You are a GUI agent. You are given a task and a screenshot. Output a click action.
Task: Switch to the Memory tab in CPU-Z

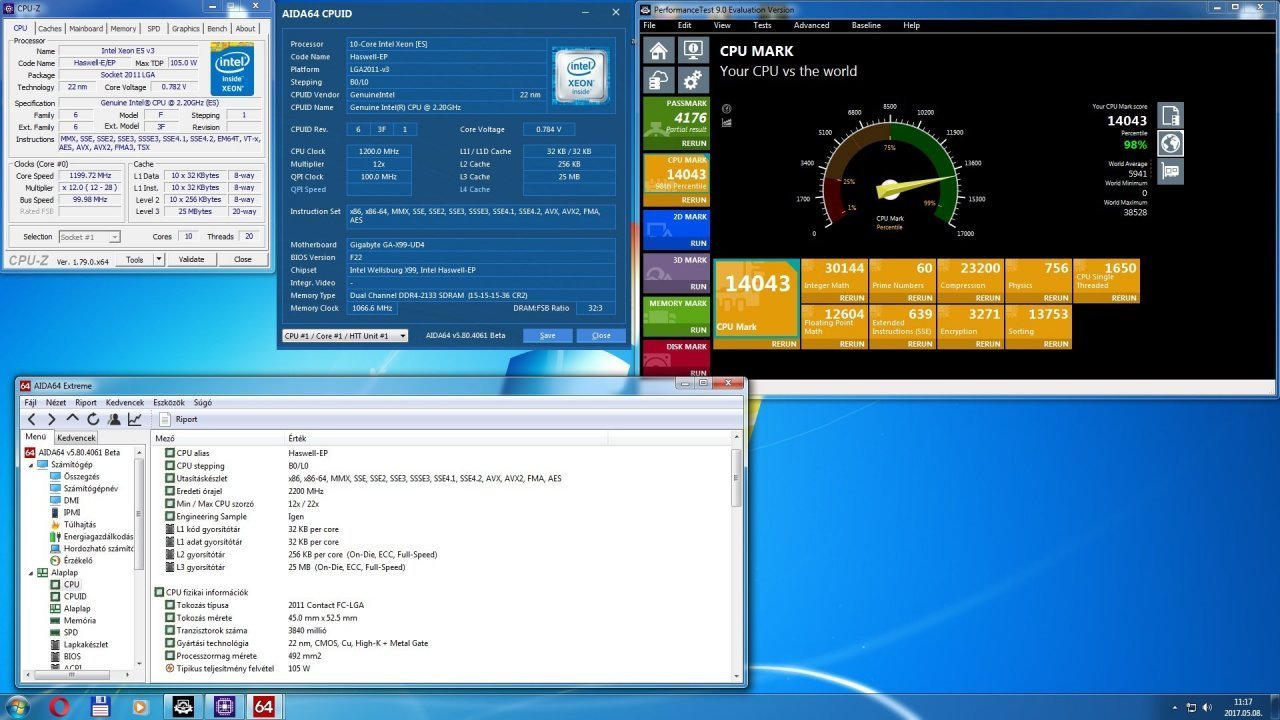coord(123,29)
